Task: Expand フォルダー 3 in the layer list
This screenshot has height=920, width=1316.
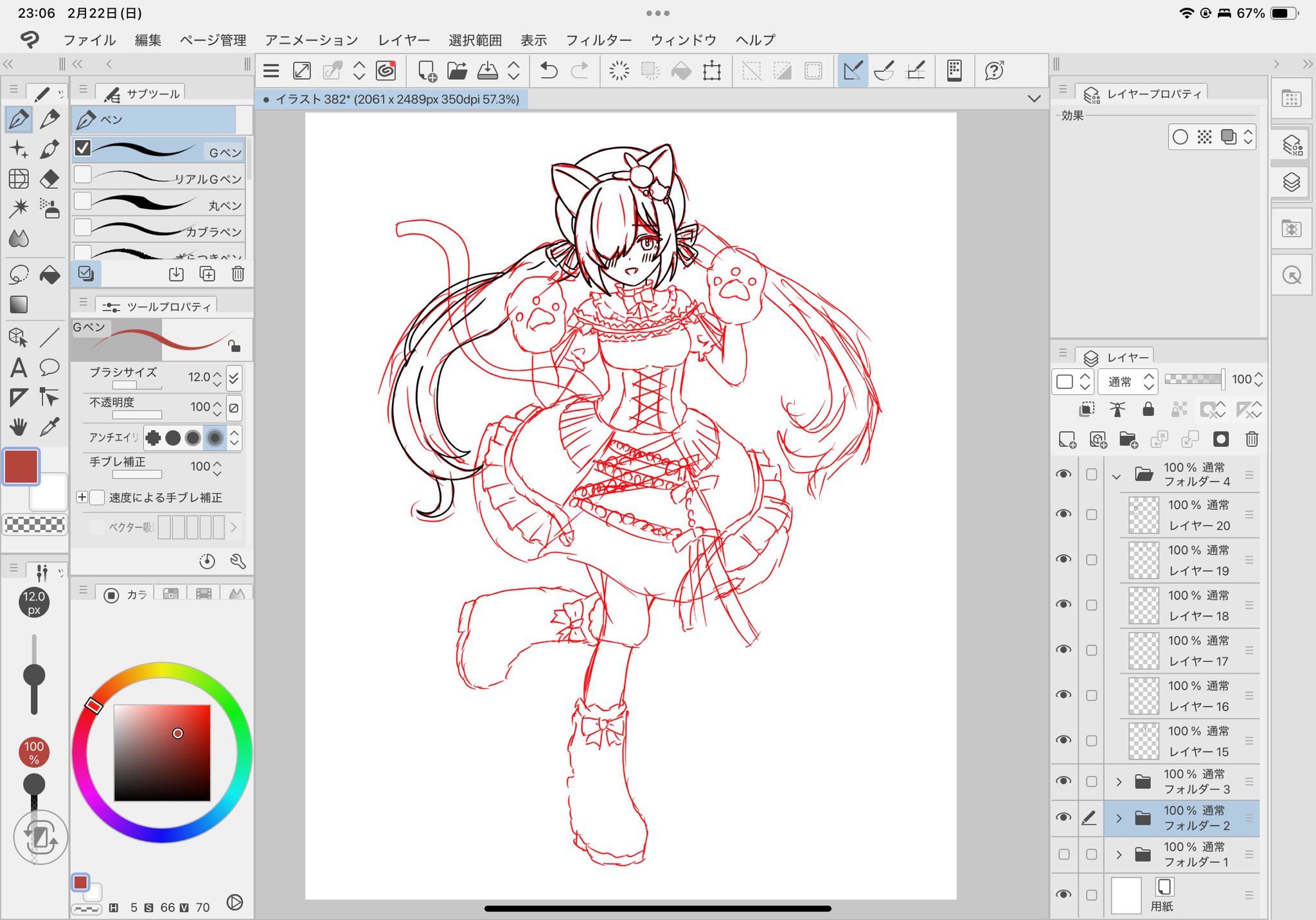Action: click(x=1119, y=782)
